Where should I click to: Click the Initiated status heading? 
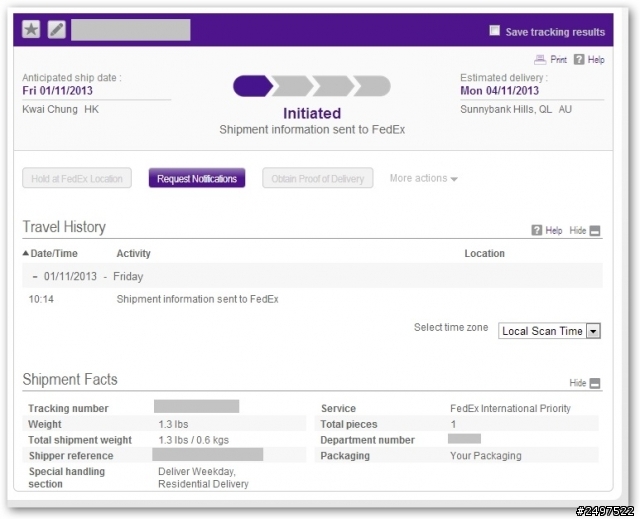point(312,113)
